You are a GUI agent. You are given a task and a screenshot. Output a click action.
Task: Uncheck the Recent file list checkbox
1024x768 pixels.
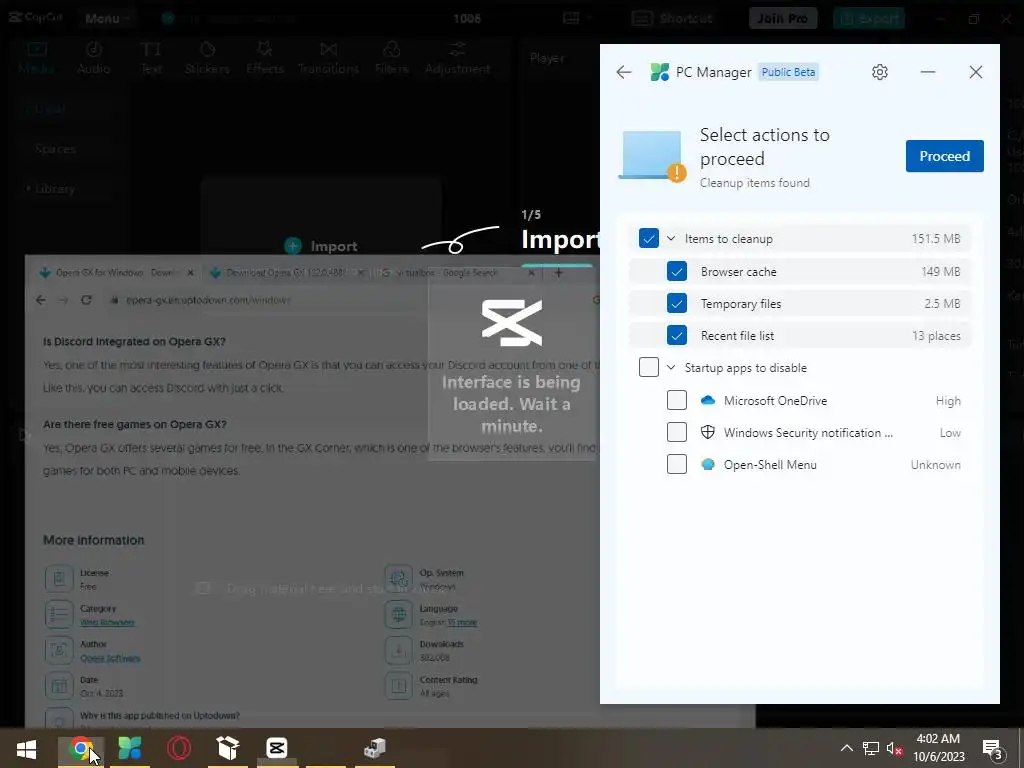point(677,335)
